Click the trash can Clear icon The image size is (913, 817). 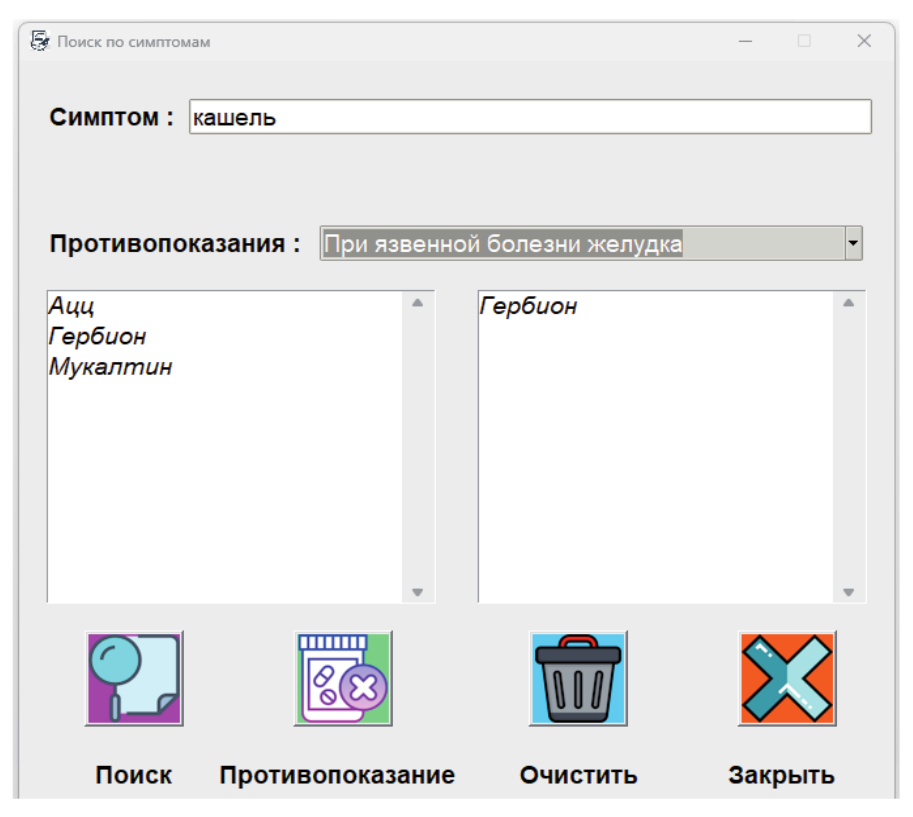point(578,678)
